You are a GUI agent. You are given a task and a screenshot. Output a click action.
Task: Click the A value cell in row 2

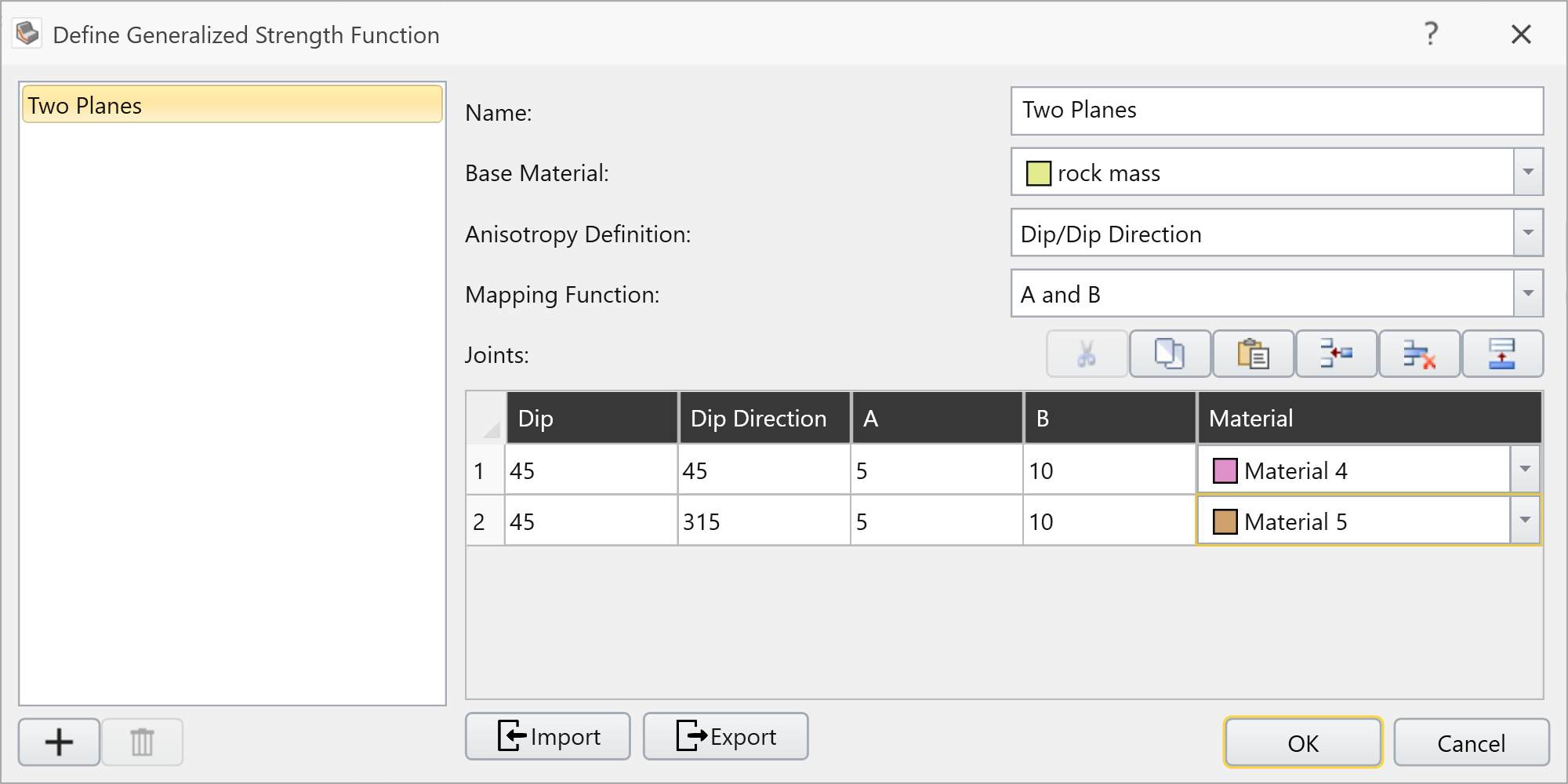(937, 521)
